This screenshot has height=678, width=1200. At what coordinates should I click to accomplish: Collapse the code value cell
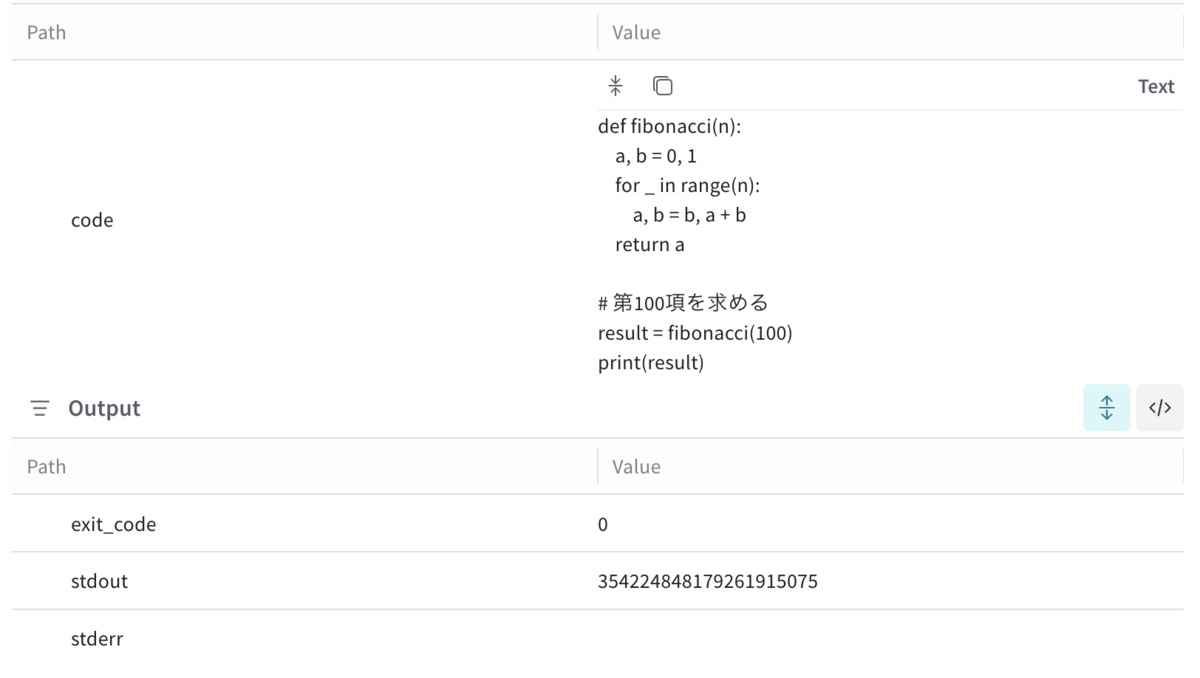pos(616,86)
